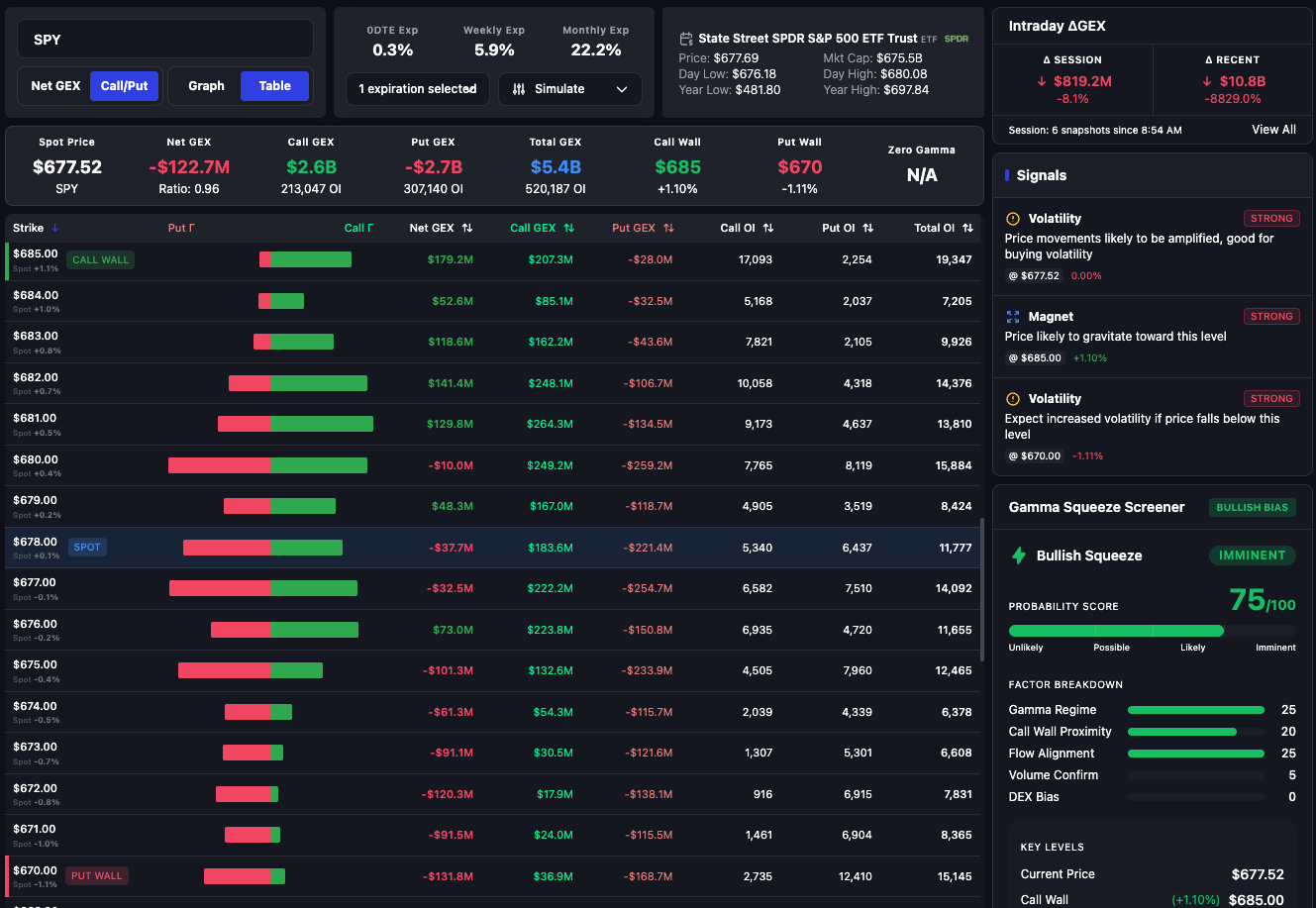Open the Simulate sliders icon
Viewport: 1316px width, 908px height.
click(519, 88)
